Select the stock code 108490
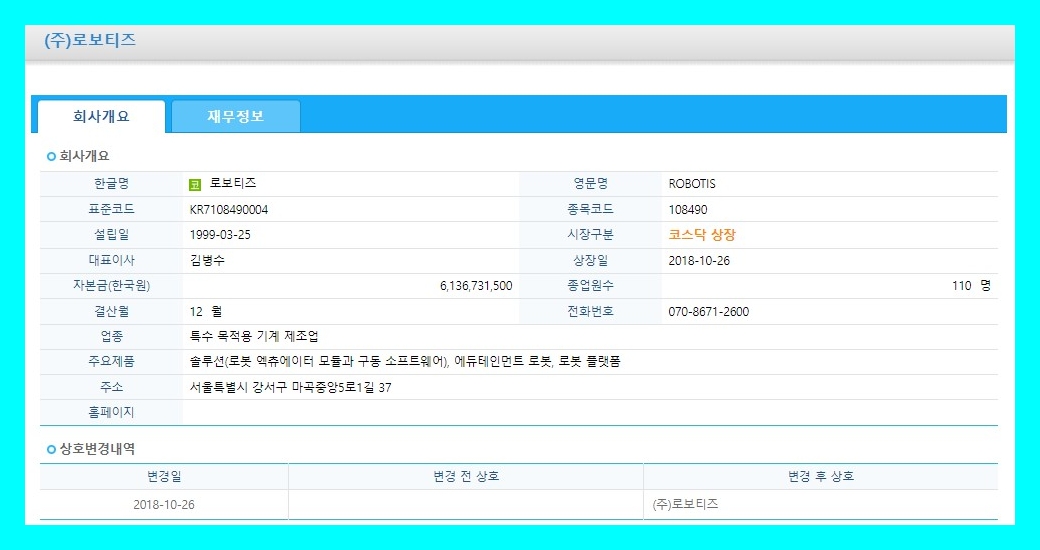This screenshot has width=1040, height=550. [x=688, y=210]
